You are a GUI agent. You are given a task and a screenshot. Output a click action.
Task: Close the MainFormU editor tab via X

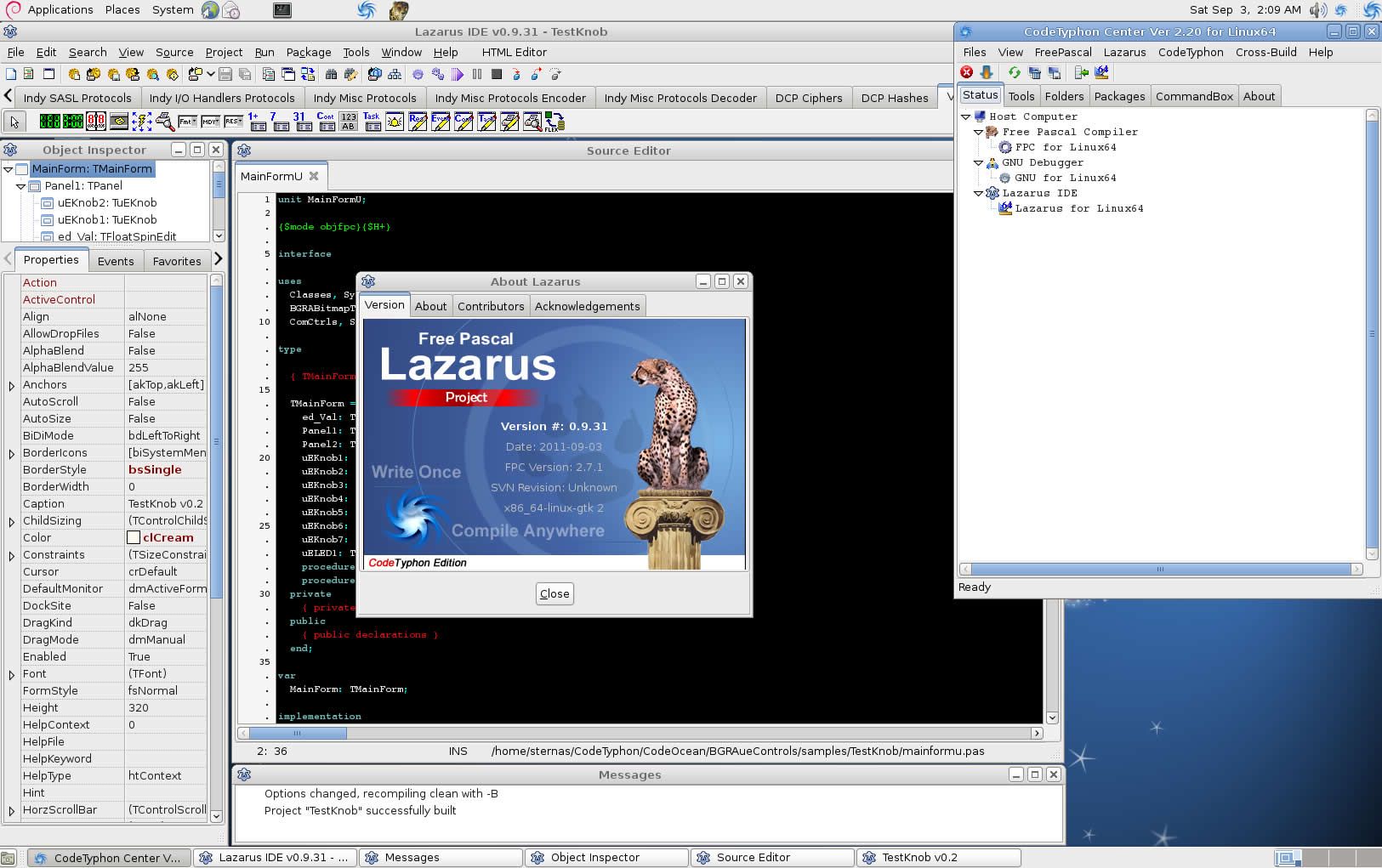point(314,176)
